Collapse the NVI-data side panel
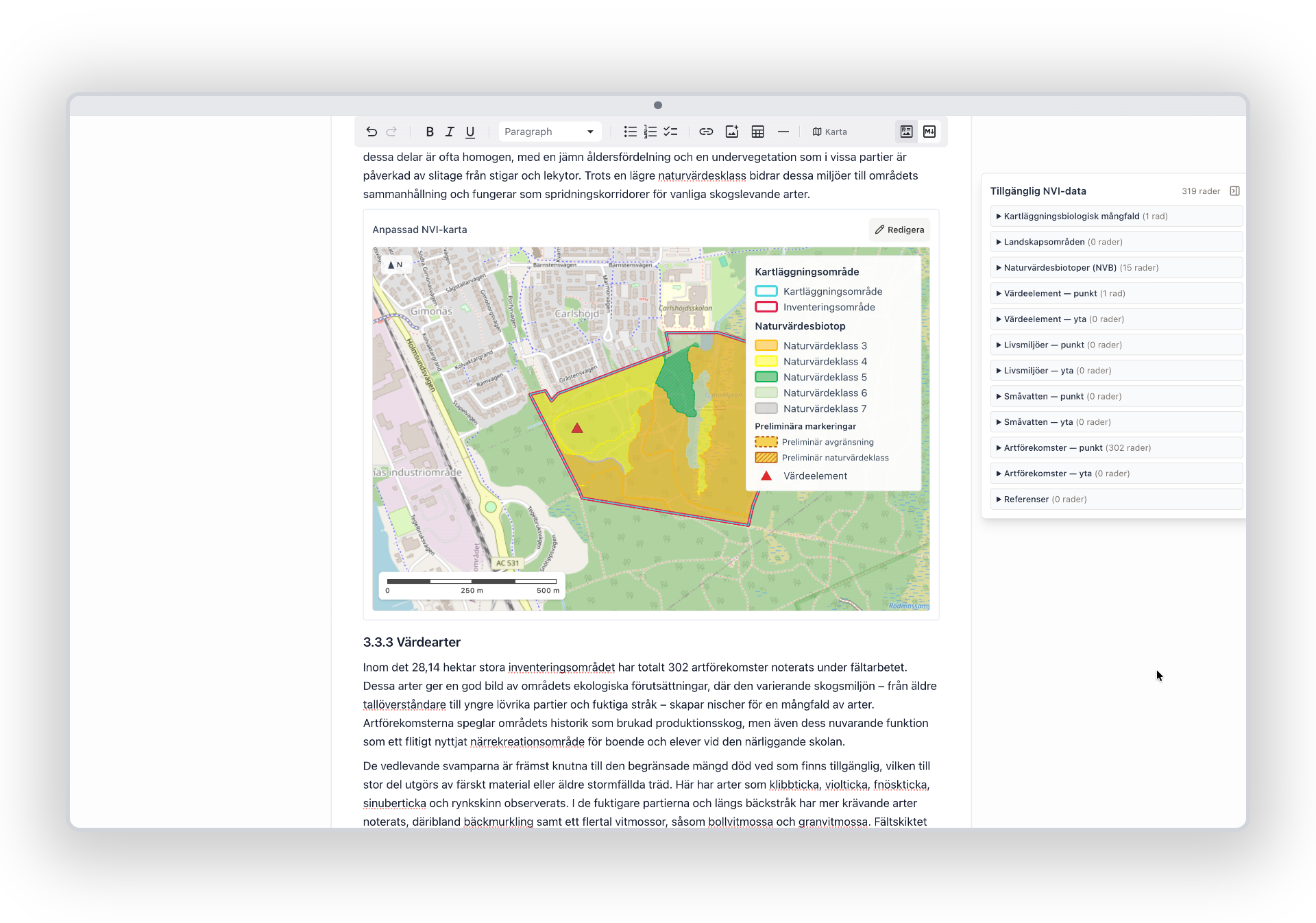This screenshot has width=1316, height=923. [1234, 191]
